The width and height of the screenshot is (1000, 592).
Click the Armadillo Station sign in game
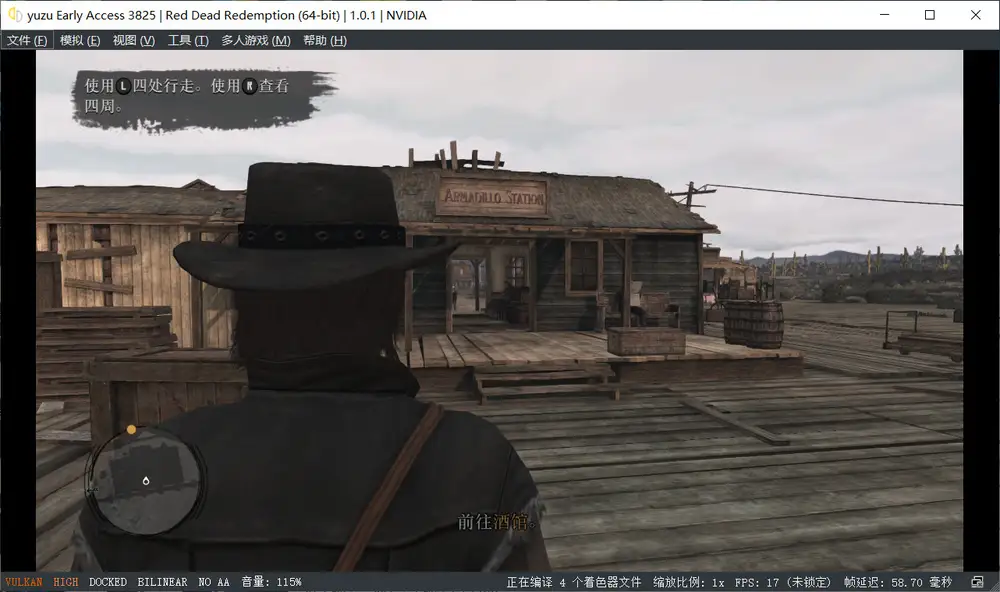coord(492,197)
